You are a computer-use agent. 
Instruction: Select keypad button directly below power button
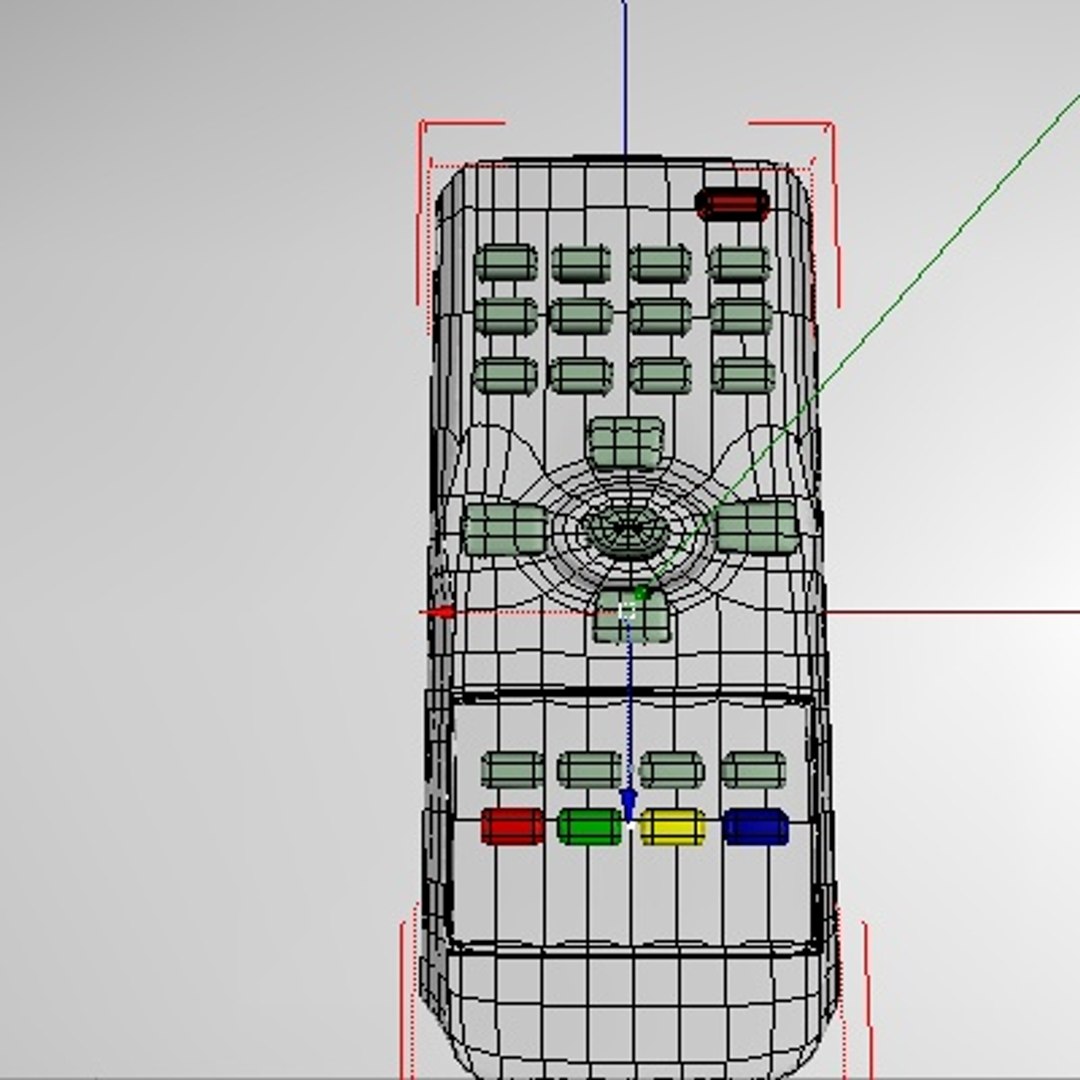740,264
